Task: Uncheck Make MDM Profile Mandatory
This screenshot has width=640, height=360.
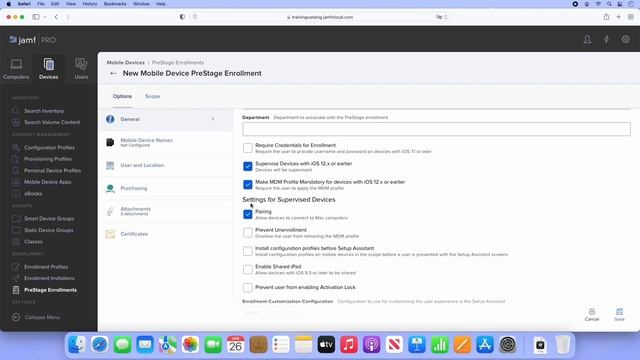Action: coord(248,184)
